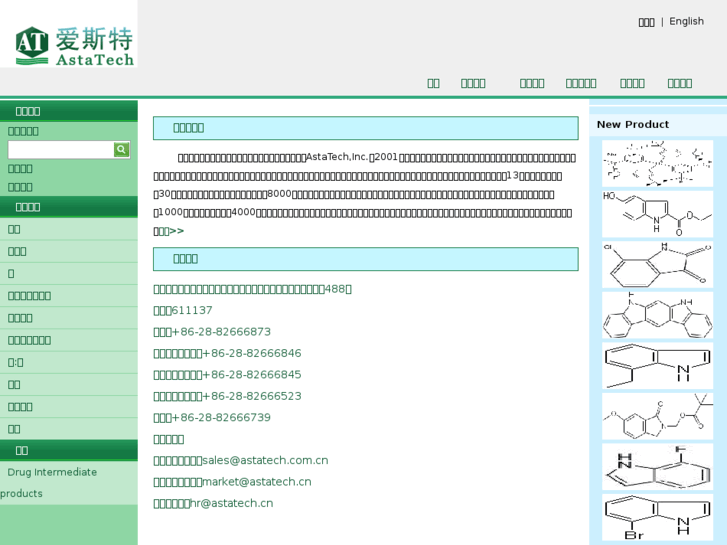Click phone number +86-28-82666873

coord(221,332)
